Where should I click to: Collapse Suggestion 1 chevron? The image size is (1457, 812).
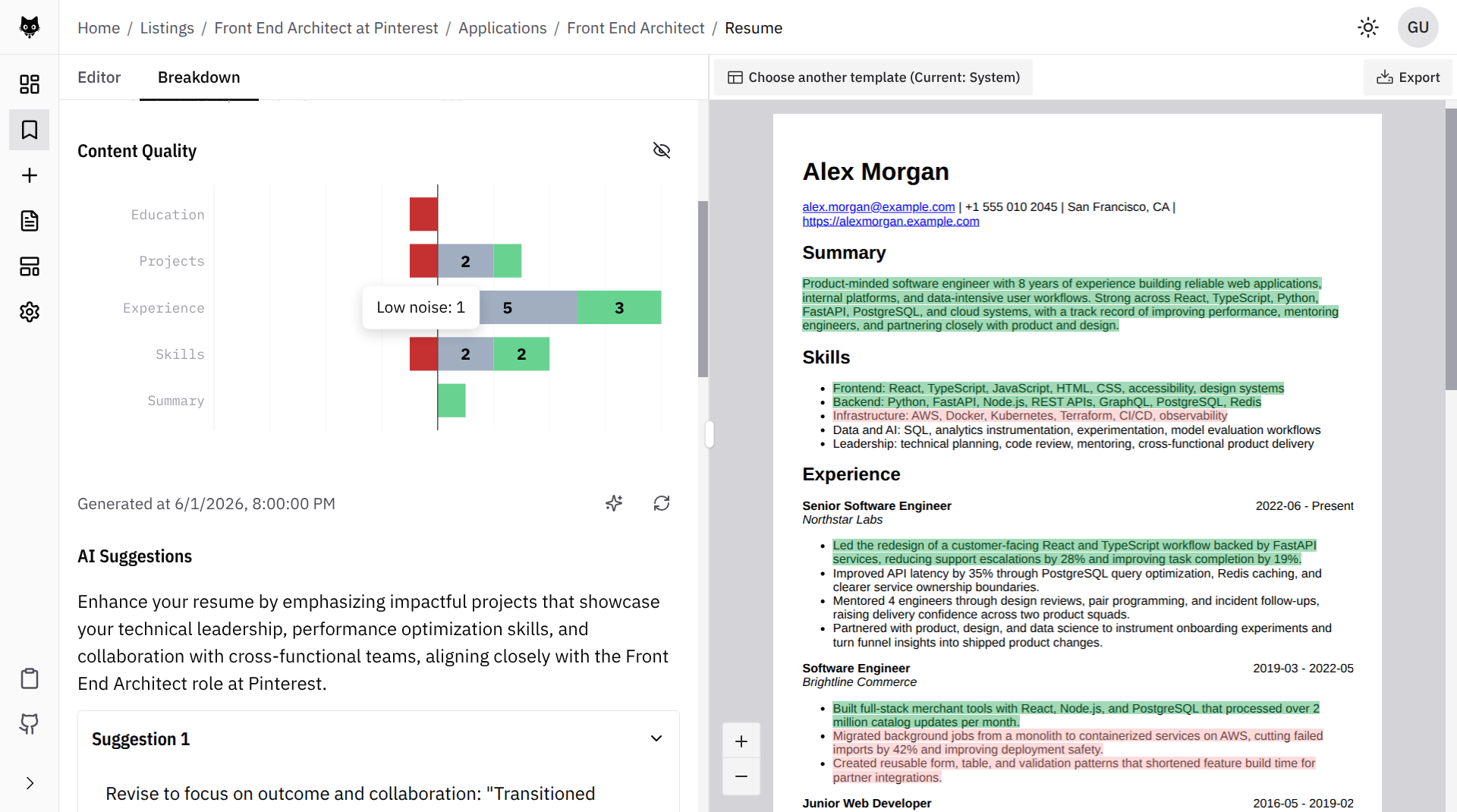(656, 738)
